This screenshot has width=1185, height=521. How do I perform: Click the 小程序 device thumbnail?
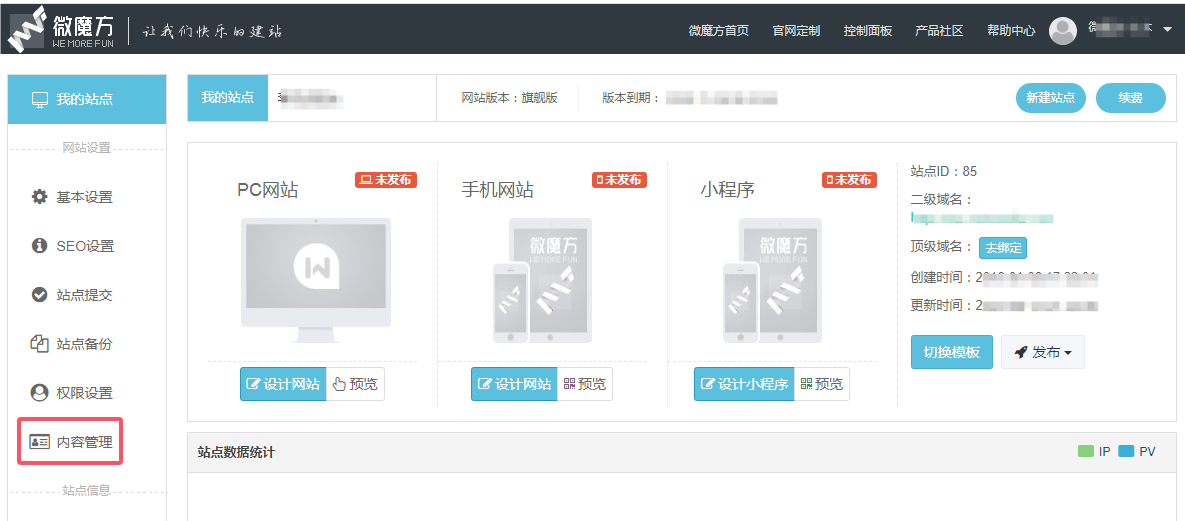point(772,281)
